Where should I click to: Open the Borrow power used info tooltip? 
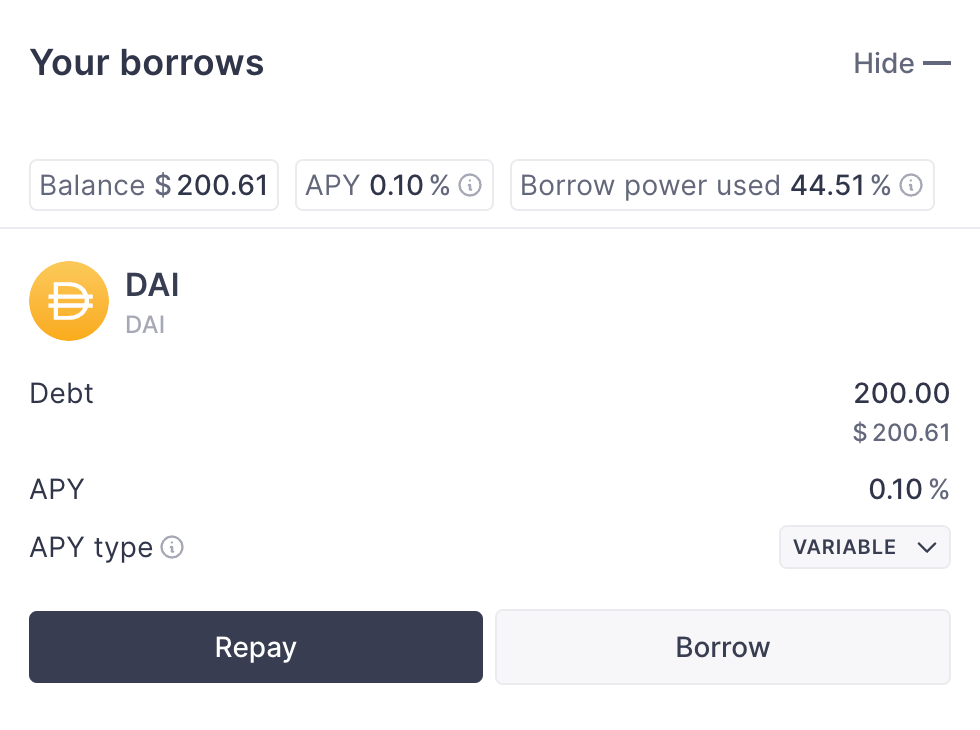click(x=910, y=186)
